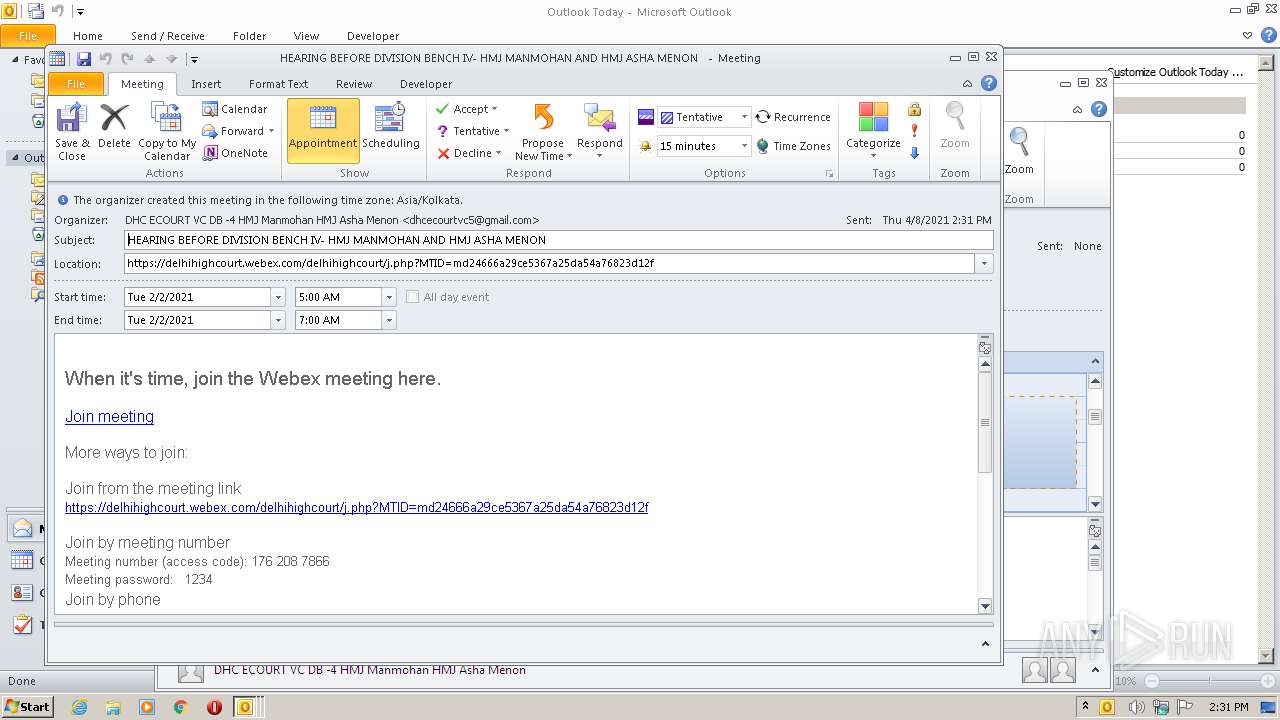
Task: Click the Sent date Thu 4/8/2021 text
Action: click(x=937, y=220)
